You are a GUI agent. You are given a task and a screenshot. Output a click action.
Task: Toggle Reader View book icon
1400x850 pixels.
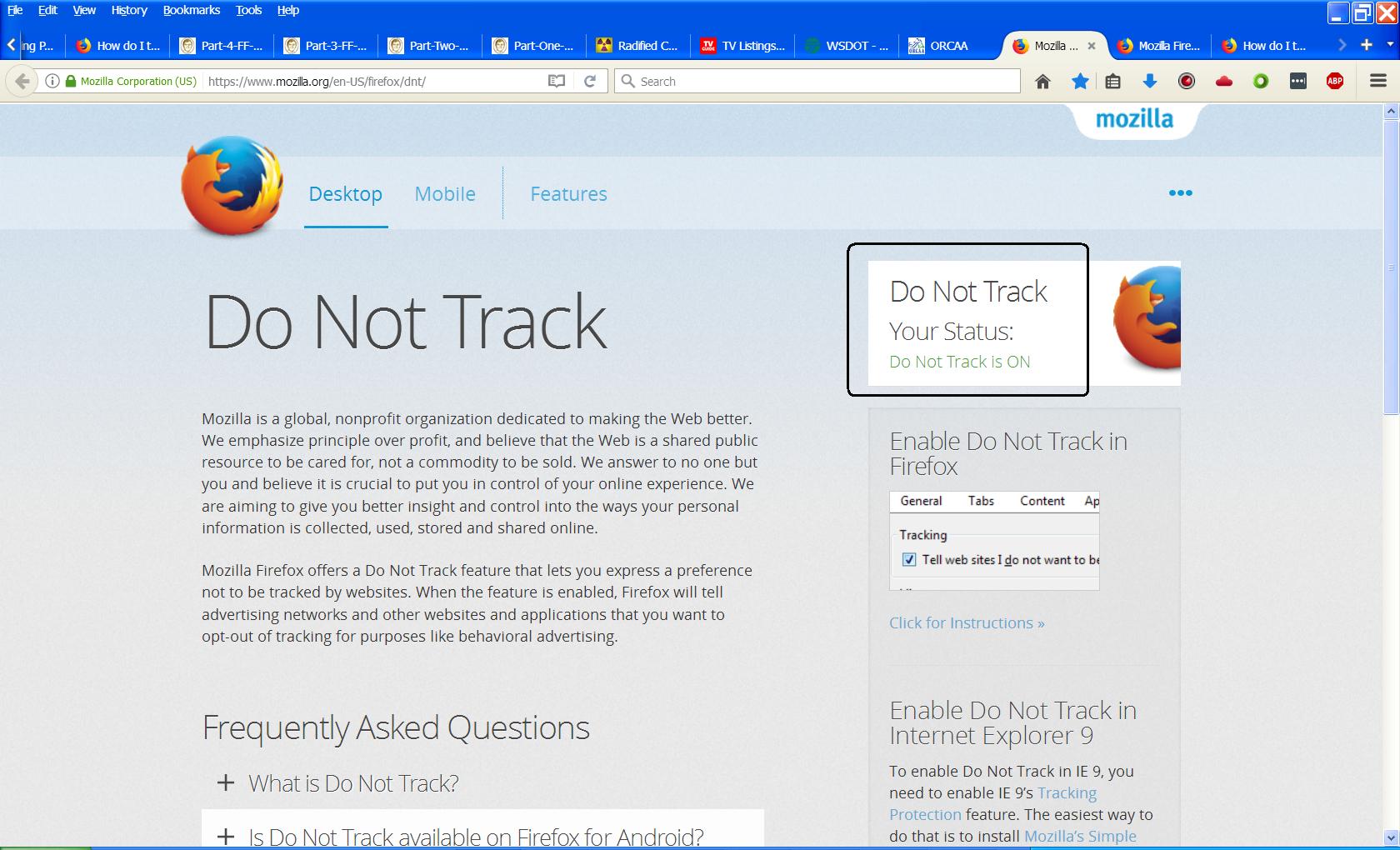(557, 81)
